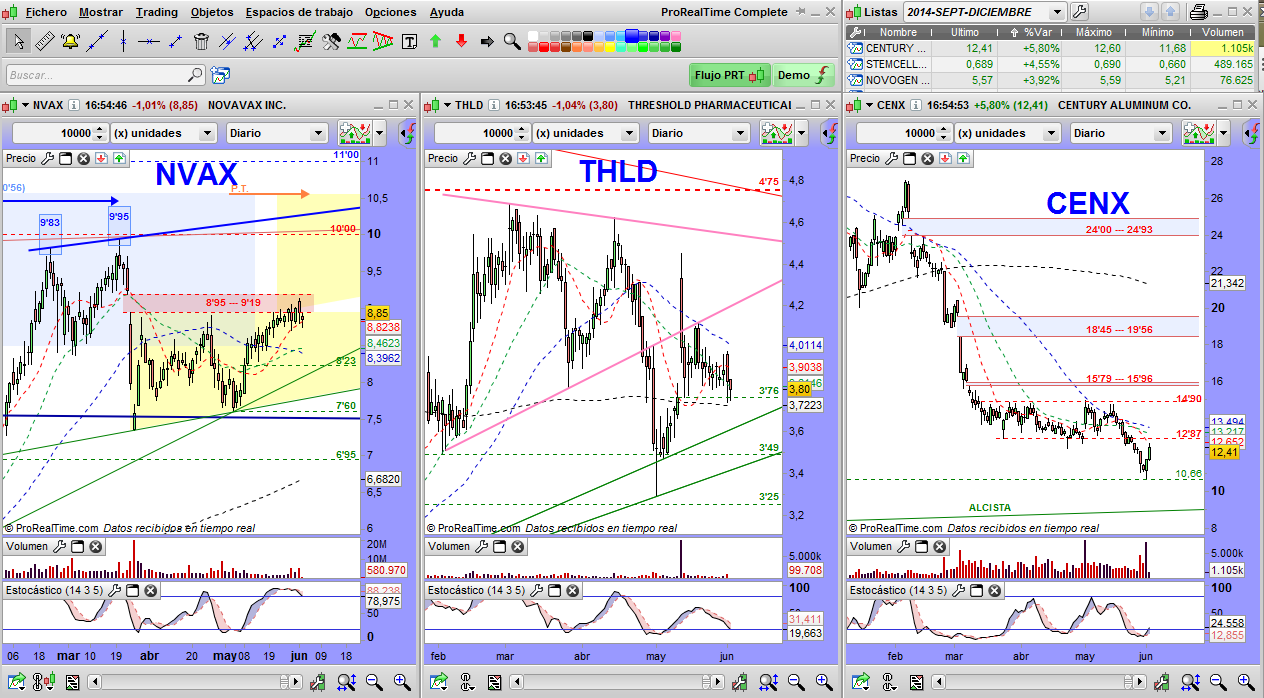
Task: Toggle the Demo mode button
Action: point(804,75)
